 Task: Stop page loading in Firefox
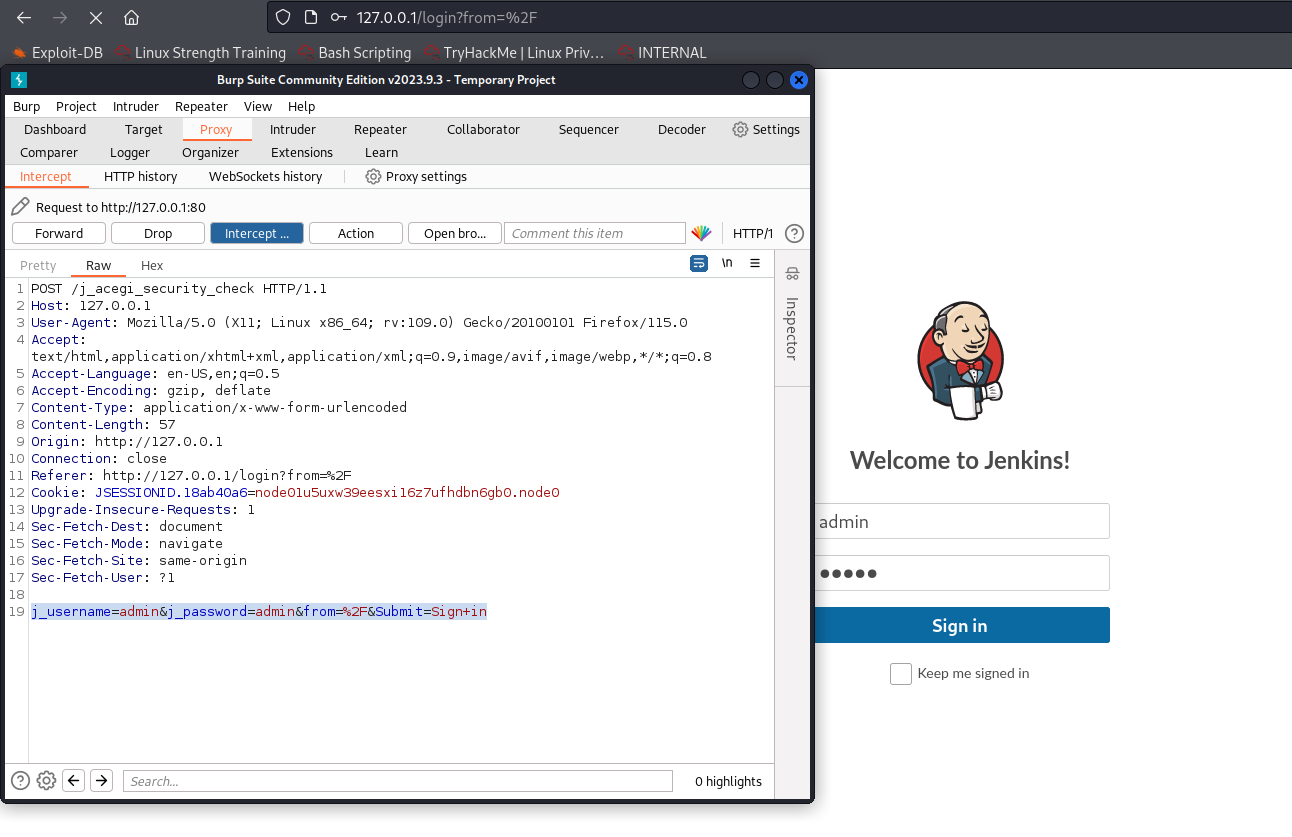[95, 18]
